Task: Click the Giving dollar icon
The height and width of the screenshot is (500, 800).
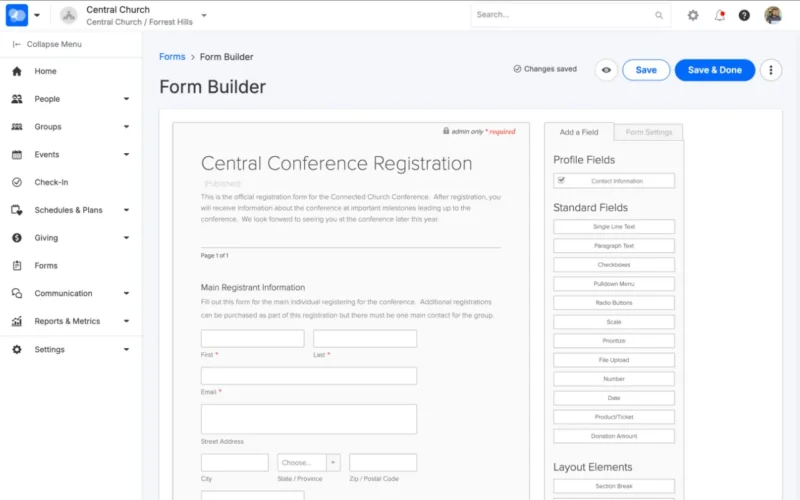Action: [17, 238]
